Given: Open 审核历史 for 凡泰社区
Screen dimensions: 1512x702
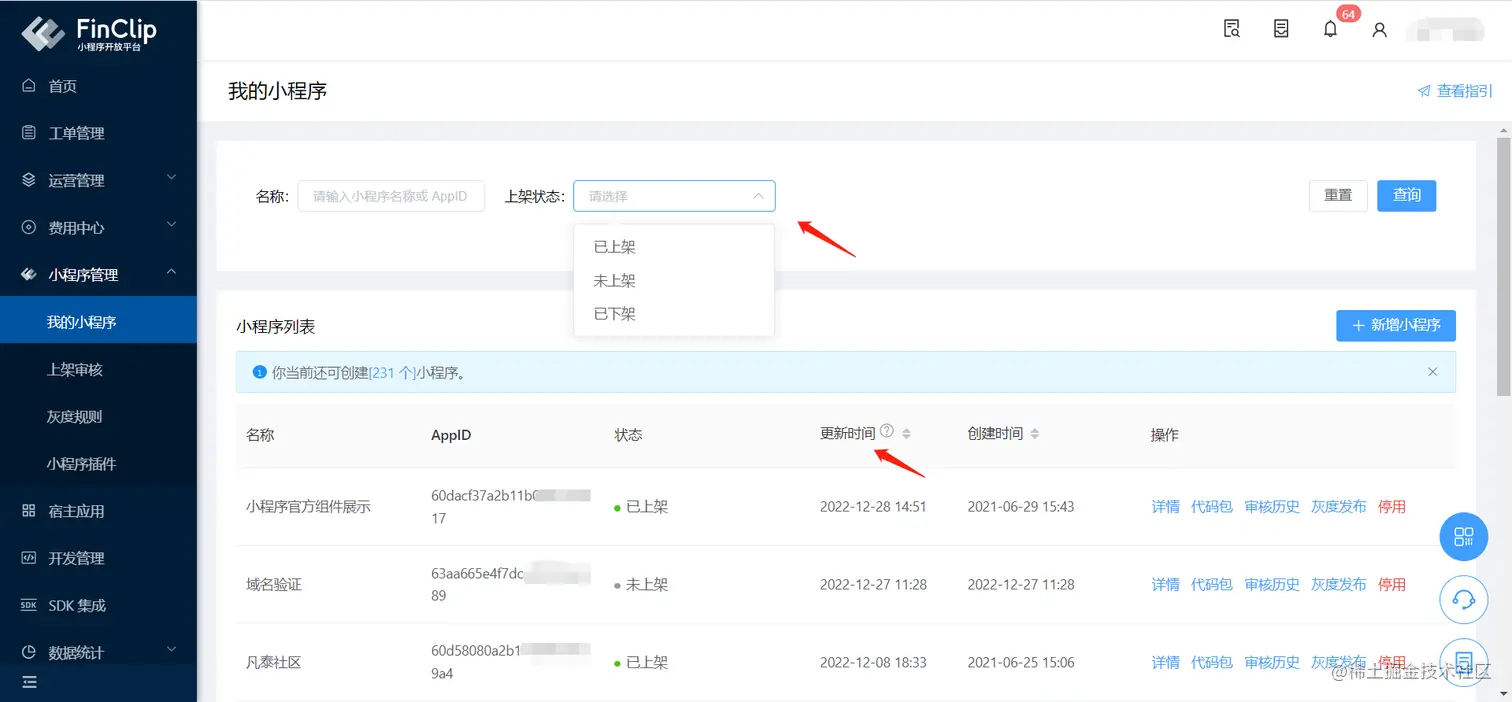Looking at the screenshot, I should pos(1272,662).
